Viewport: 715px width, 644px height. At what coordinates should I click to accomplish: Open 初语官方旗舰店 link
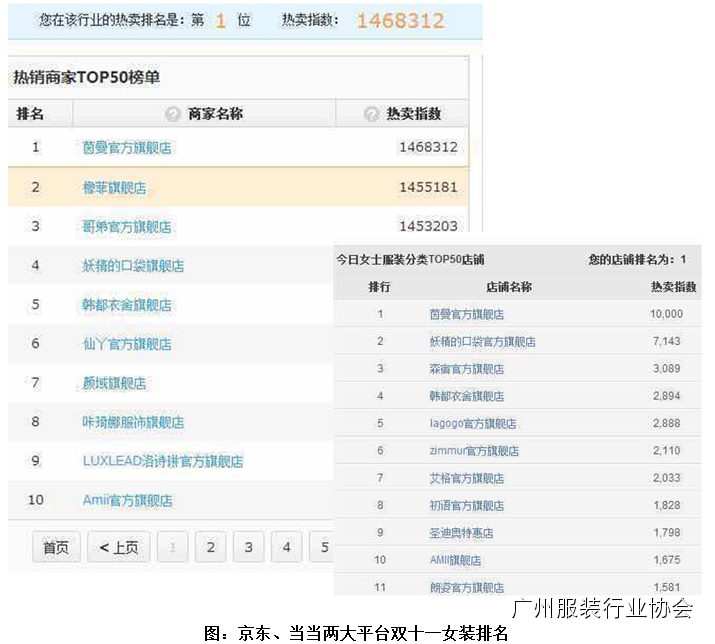pos(466,506)
